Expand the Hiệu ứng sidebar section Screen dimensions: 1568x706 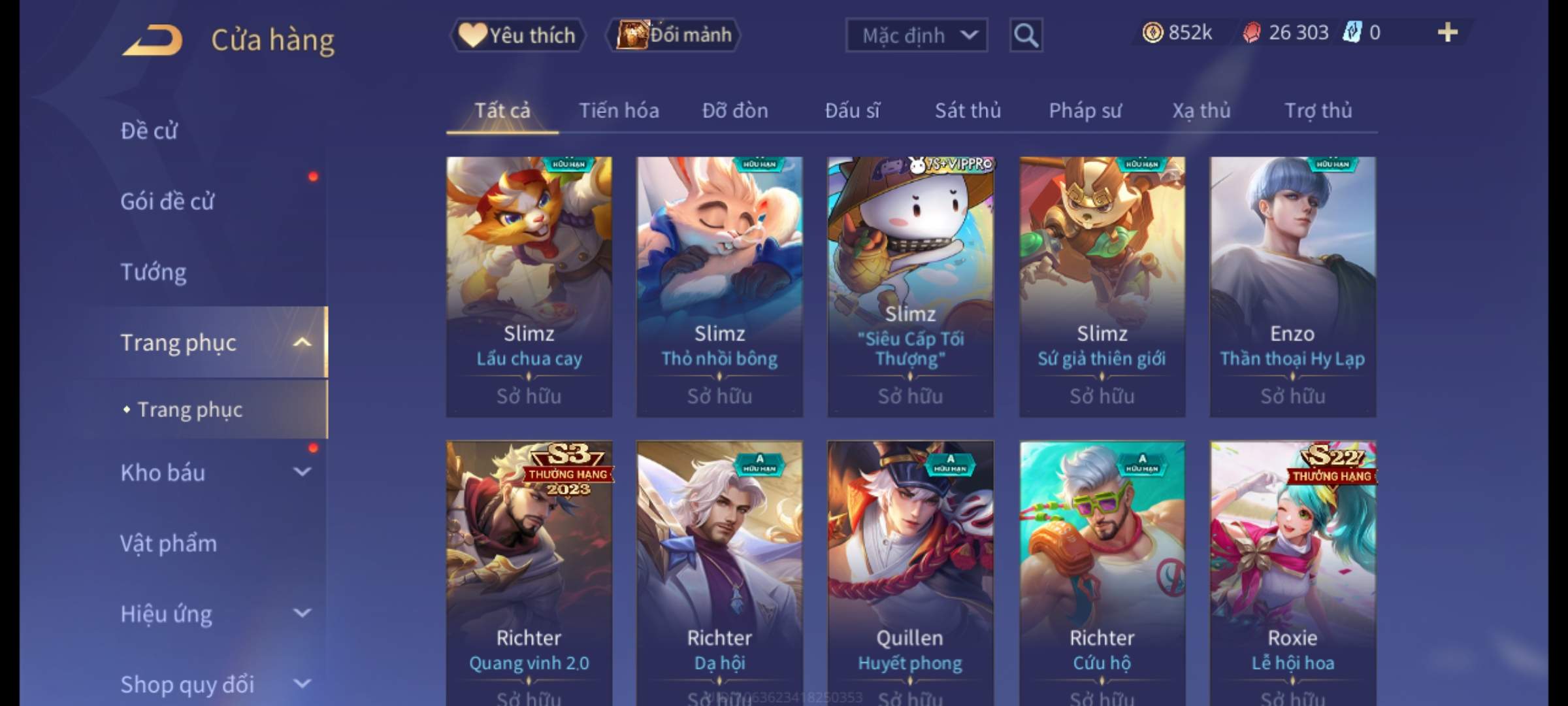(x=302, y=613)
